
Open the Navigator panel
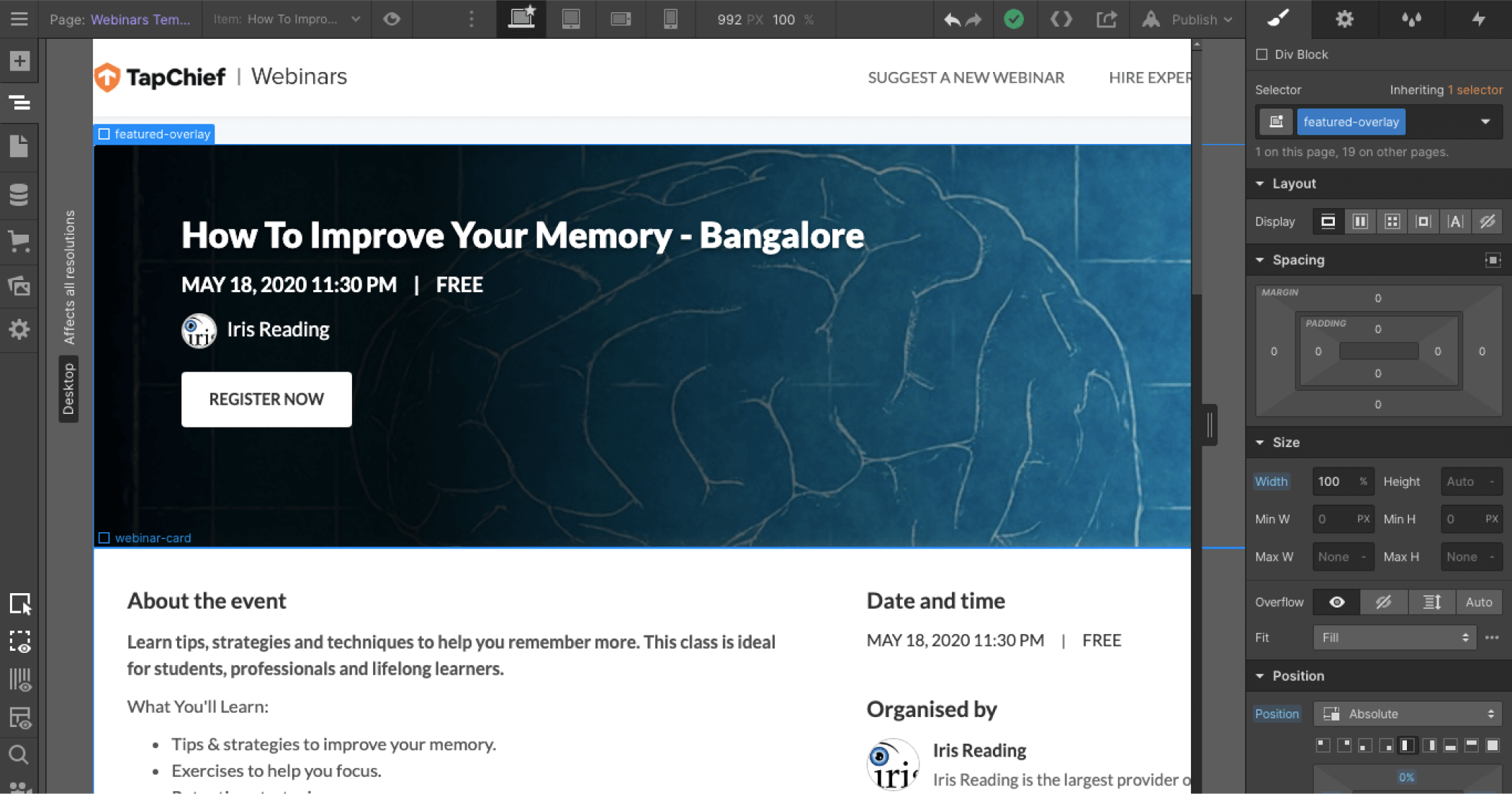pos(19,103)
